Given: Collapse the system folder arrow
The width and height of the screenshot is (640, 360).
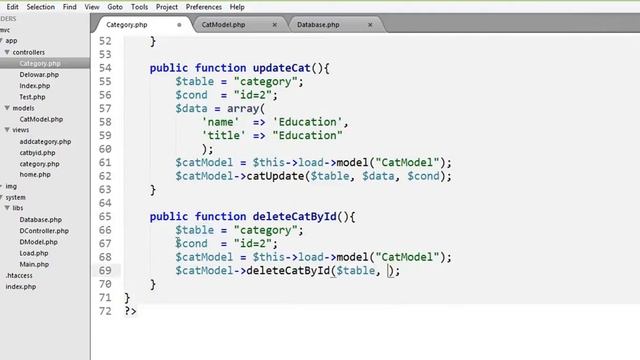Looking at the screenshot, I should (2, 197).
